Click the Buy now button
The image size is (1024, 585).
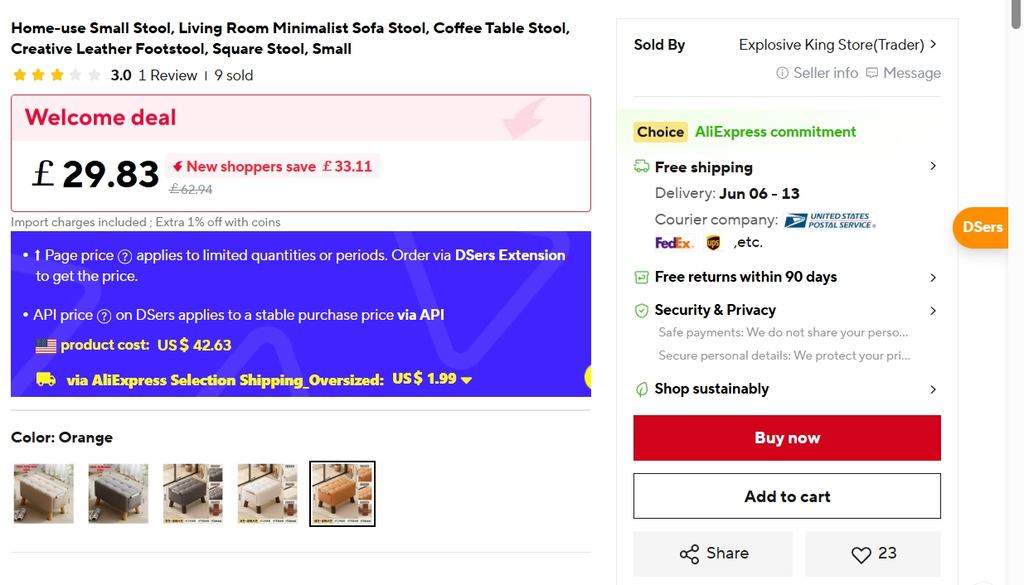point(787,438)
